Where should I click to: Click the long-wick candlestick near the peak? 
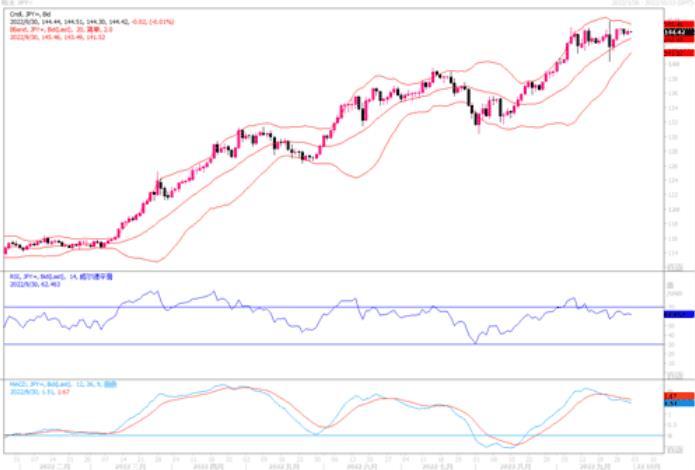click(610, 41)
